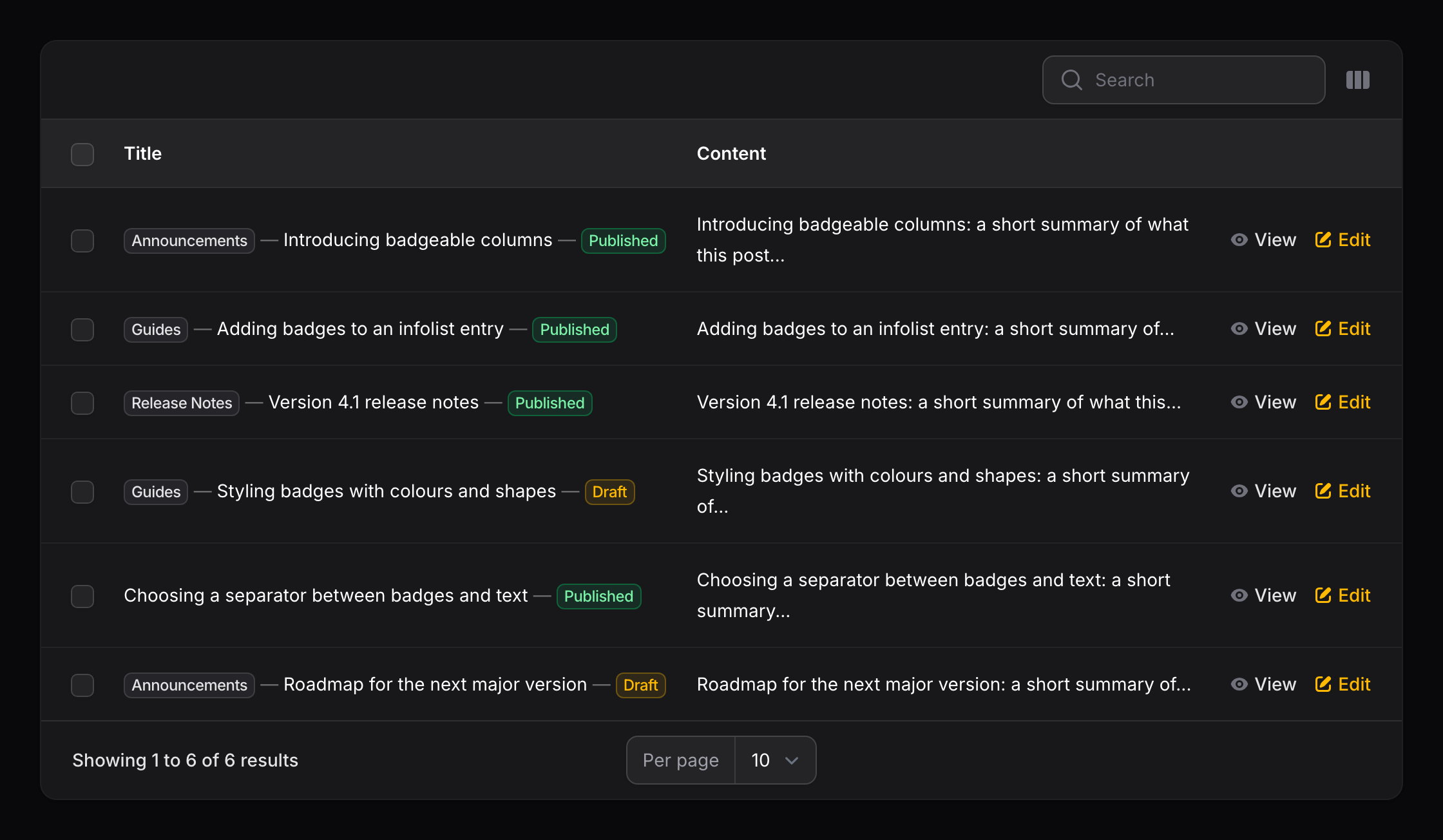Select the Introducing badgeable columns row checkbox
The height and width of the screenshot is (840, 1443).
[82, 241]
